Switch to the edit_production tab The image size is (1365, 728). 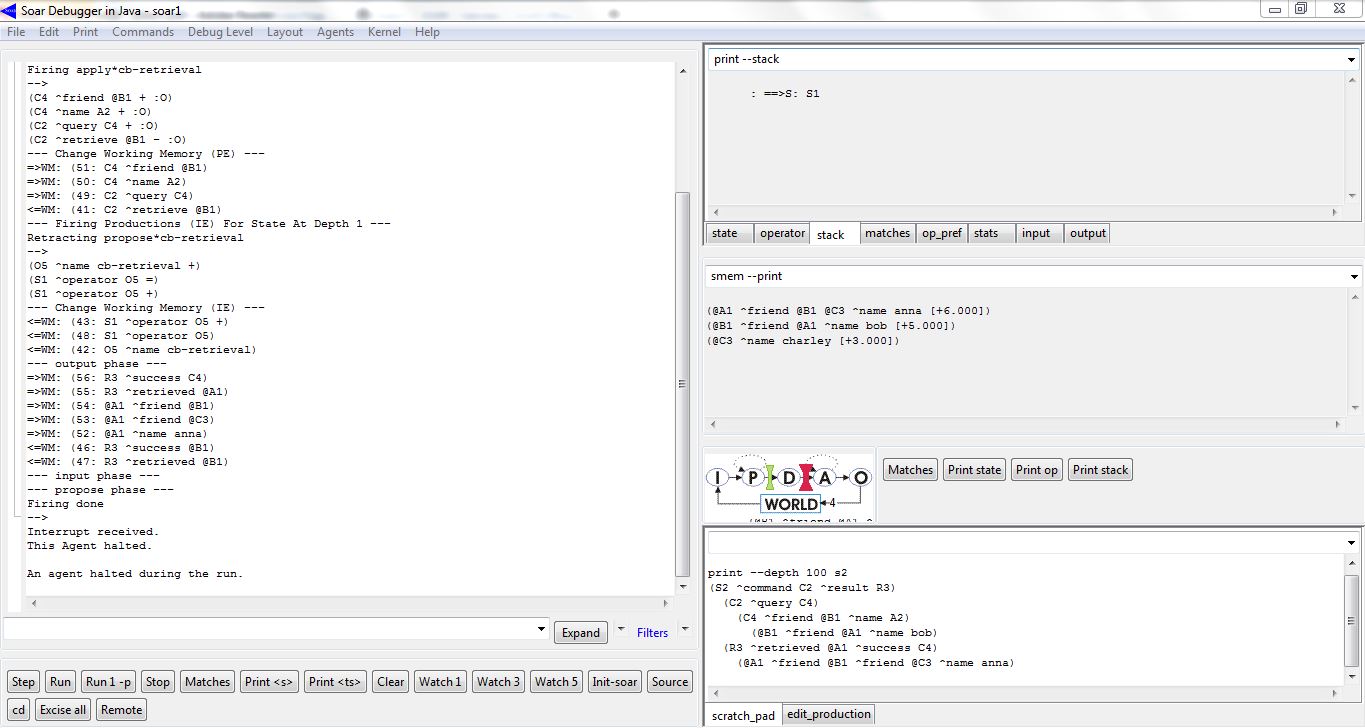(828, 714)
